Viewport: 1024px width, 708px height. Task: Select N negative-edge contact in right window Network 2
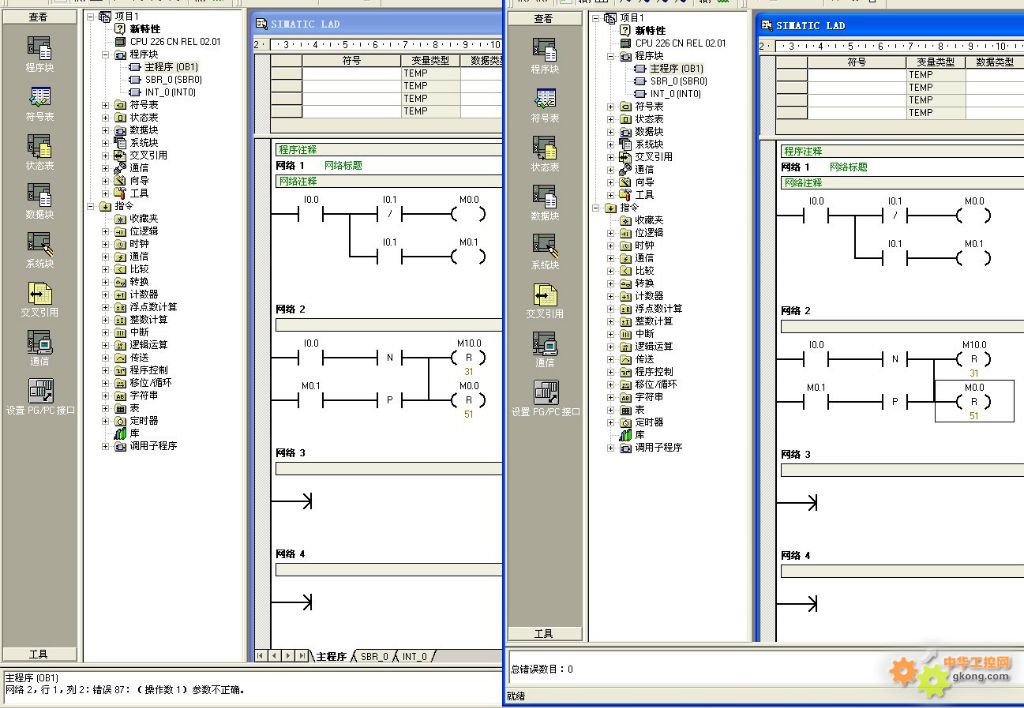click(895, 359)
